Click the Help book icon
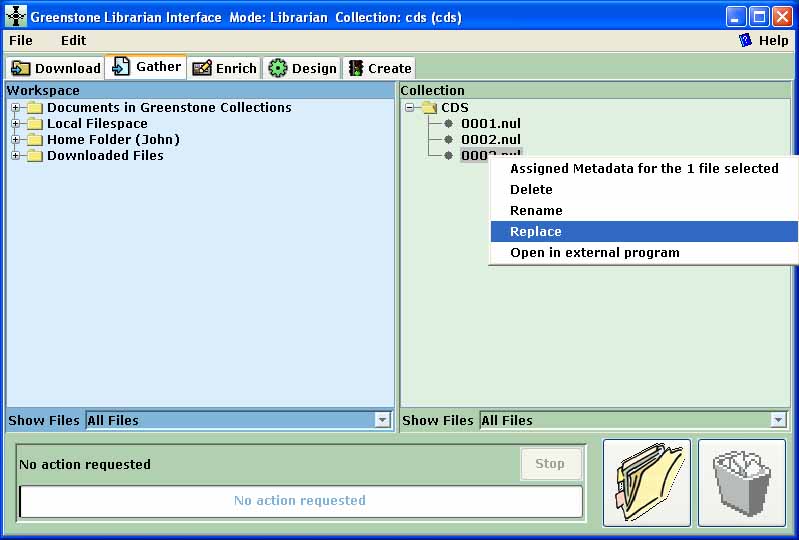Screen dimensions: 799x540 coord(745,41)
